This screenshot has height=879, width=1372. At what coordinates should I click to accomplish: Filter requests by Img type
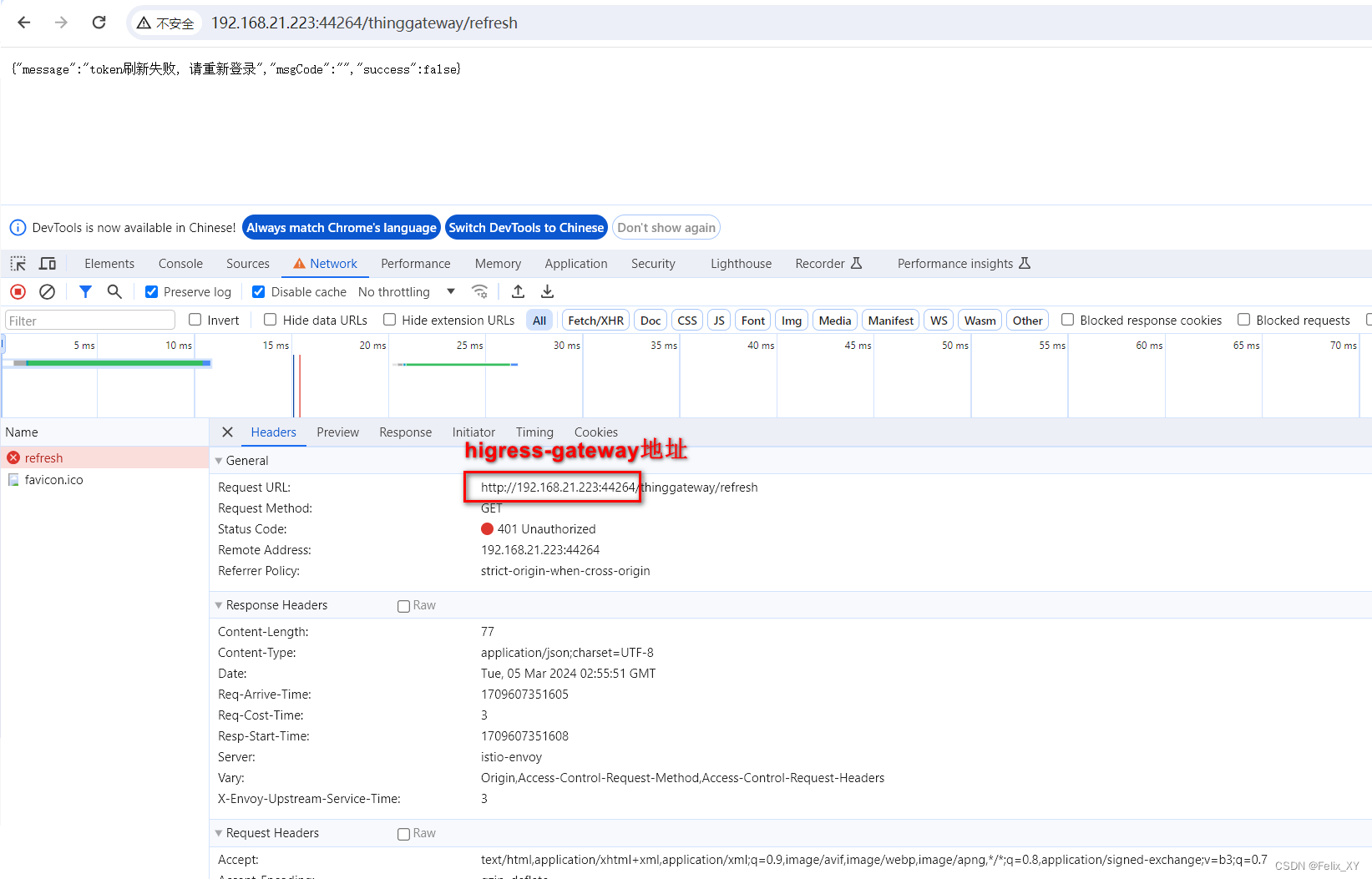pos(792,321)
